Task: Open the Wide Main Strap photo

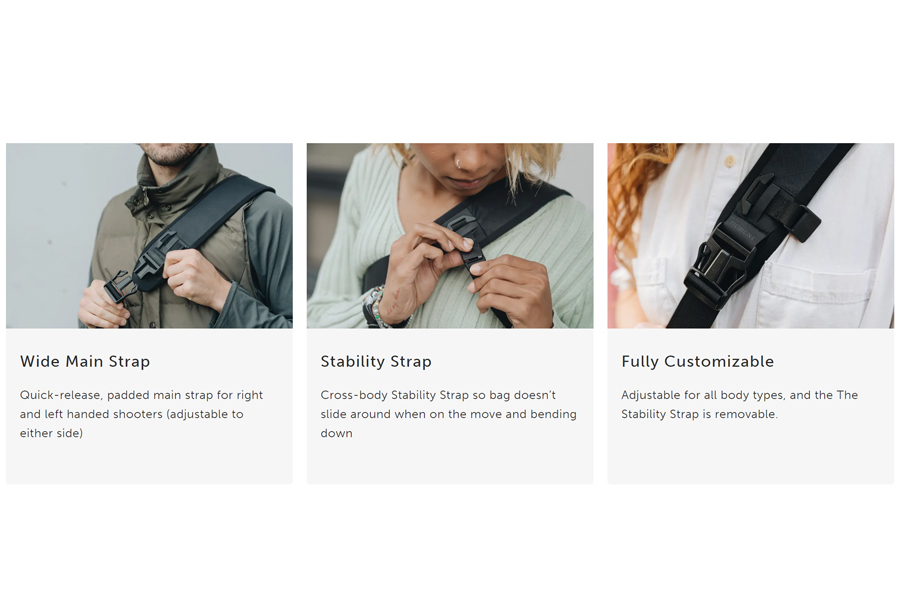Action: (x=149, y=235)
